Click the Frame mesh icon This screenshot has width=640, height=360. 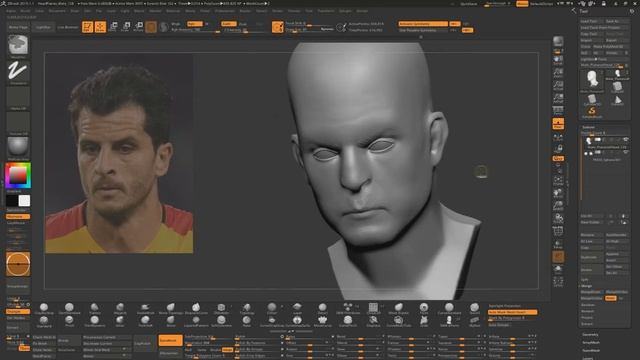point(558,181)
